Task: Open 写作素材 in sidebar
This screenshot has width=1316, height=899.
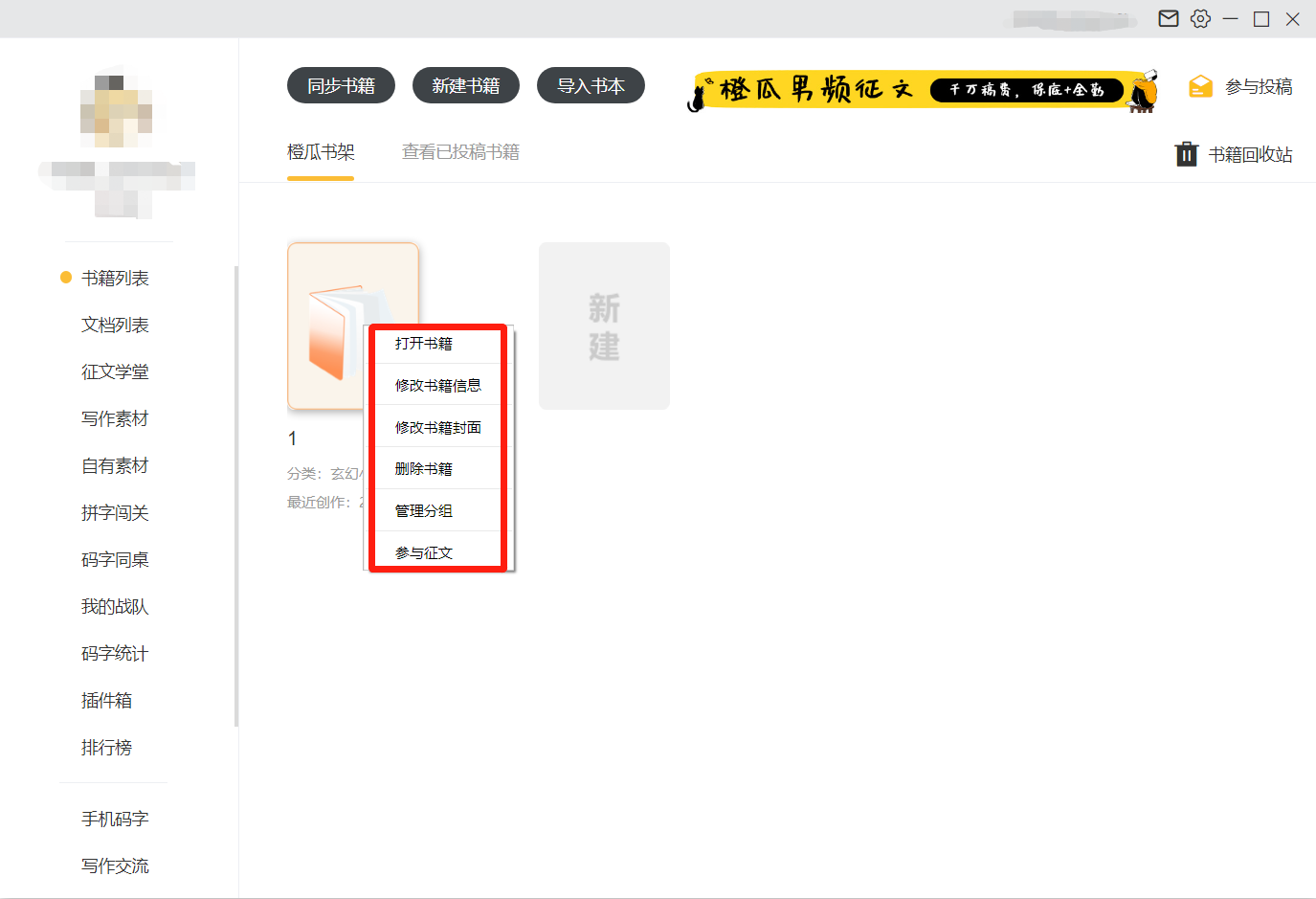Action: (115, 418)
